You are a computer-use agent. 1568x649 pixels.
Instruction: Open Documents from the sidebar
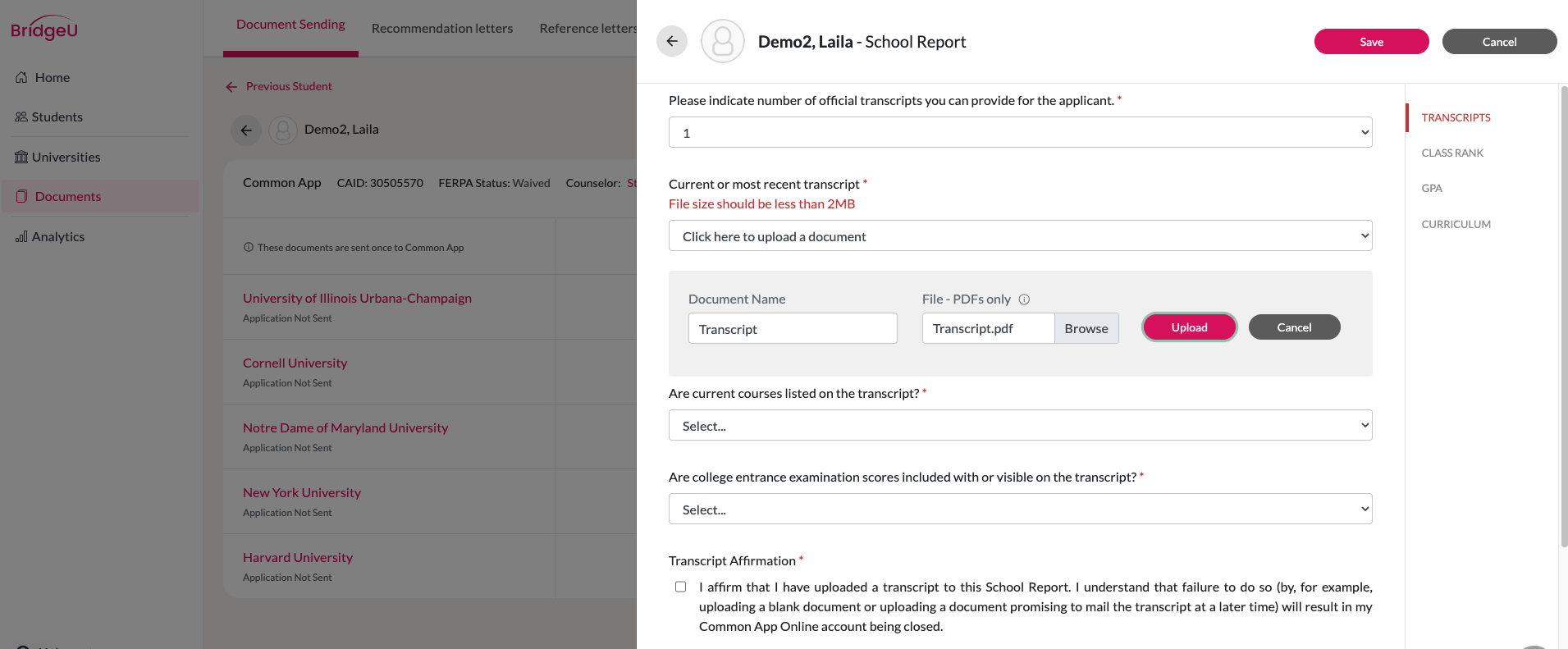click(x=98, y=196)
